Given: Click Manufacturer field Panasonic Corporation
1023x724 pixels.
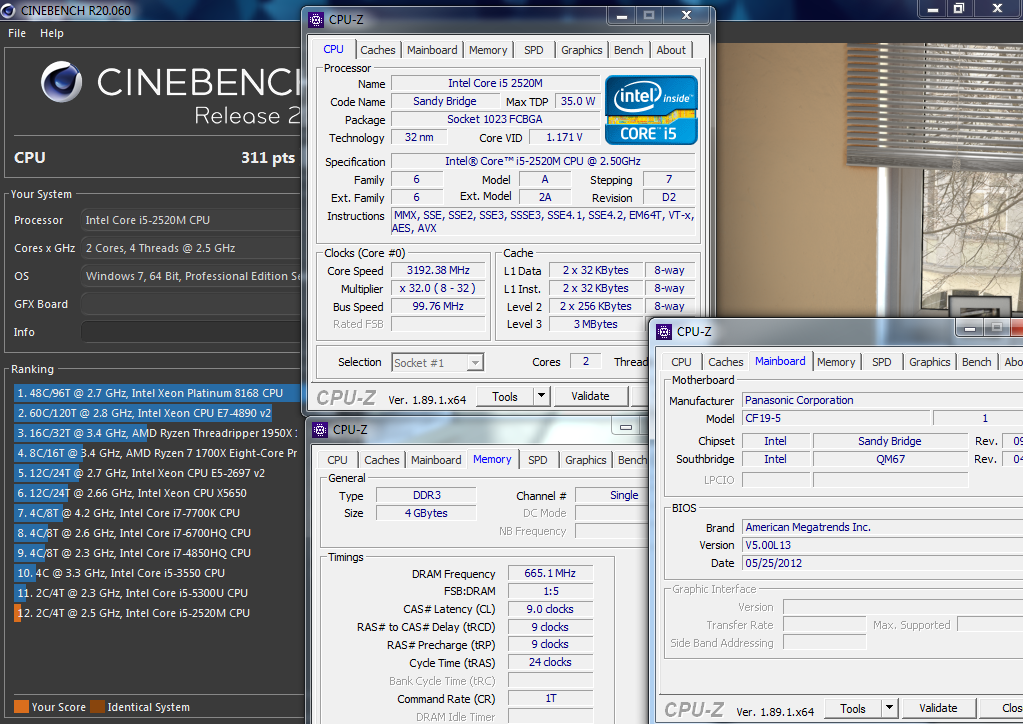Looking at the screenshot, I should pos(882,400).
